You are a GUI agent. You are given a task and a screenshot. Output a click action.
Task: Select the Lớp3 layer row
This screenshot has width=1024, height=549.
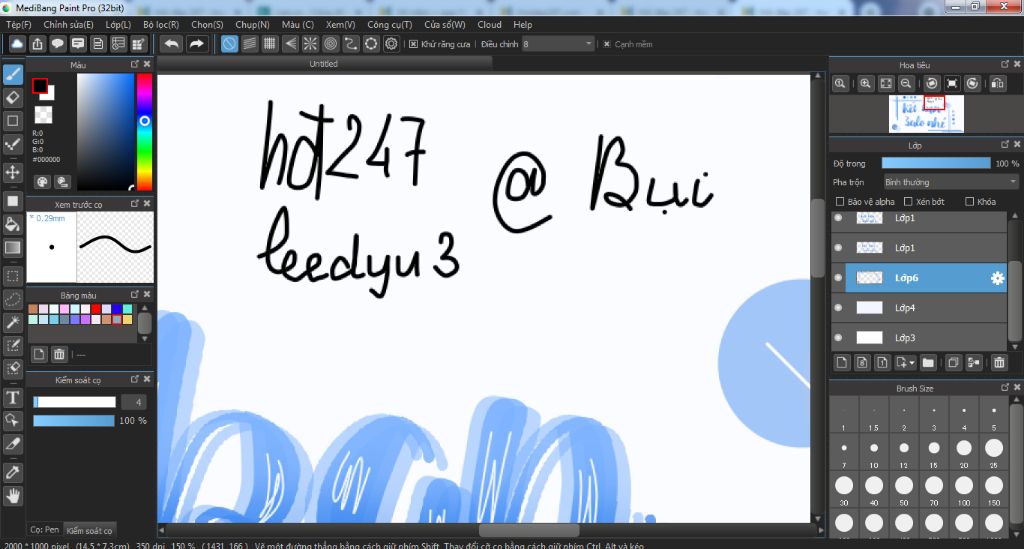pyautogui.click(x=925, y=337)
